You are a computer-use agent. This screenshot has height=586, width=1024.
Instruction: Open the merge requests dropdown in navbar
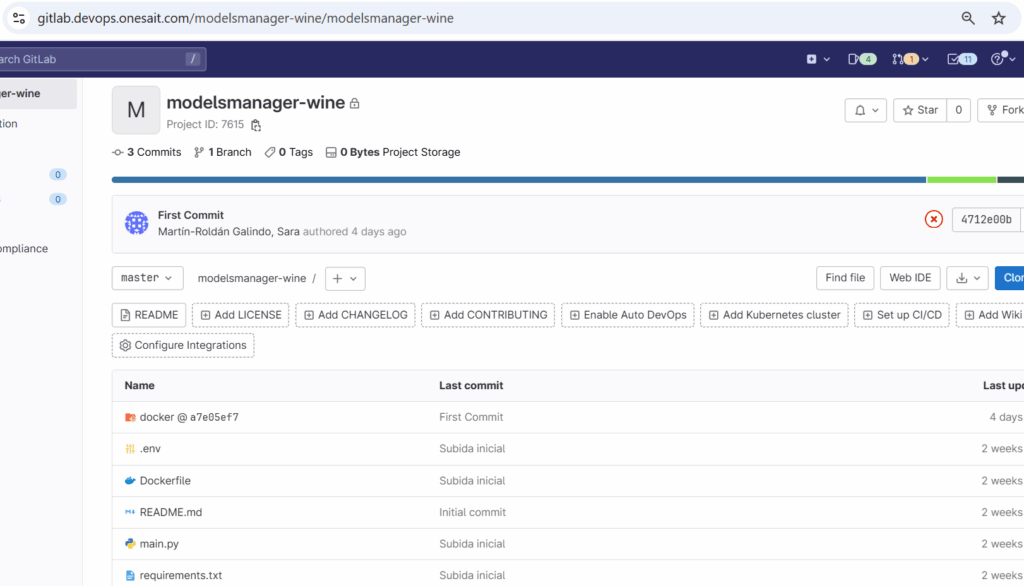point(911,59)
